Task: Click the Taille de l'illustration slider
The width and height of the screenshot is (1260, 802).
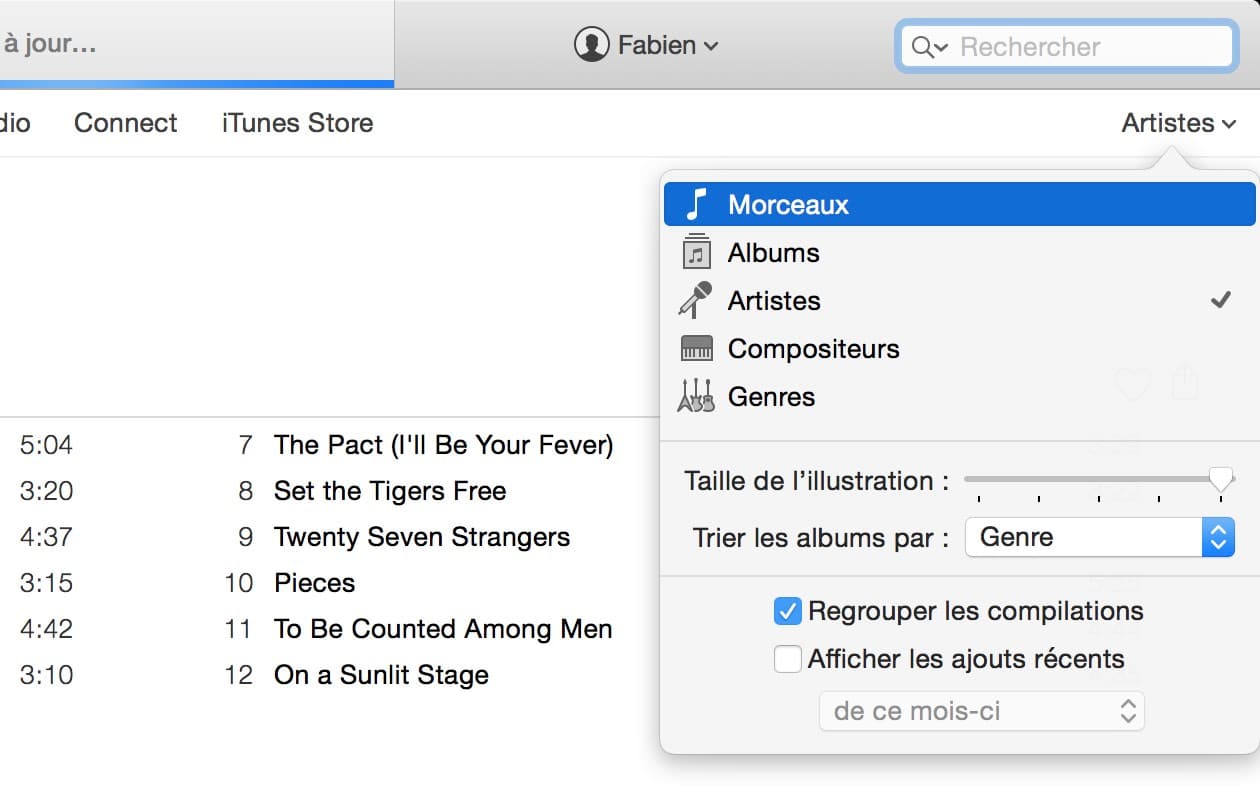Action: click(x=1100, y=481)
